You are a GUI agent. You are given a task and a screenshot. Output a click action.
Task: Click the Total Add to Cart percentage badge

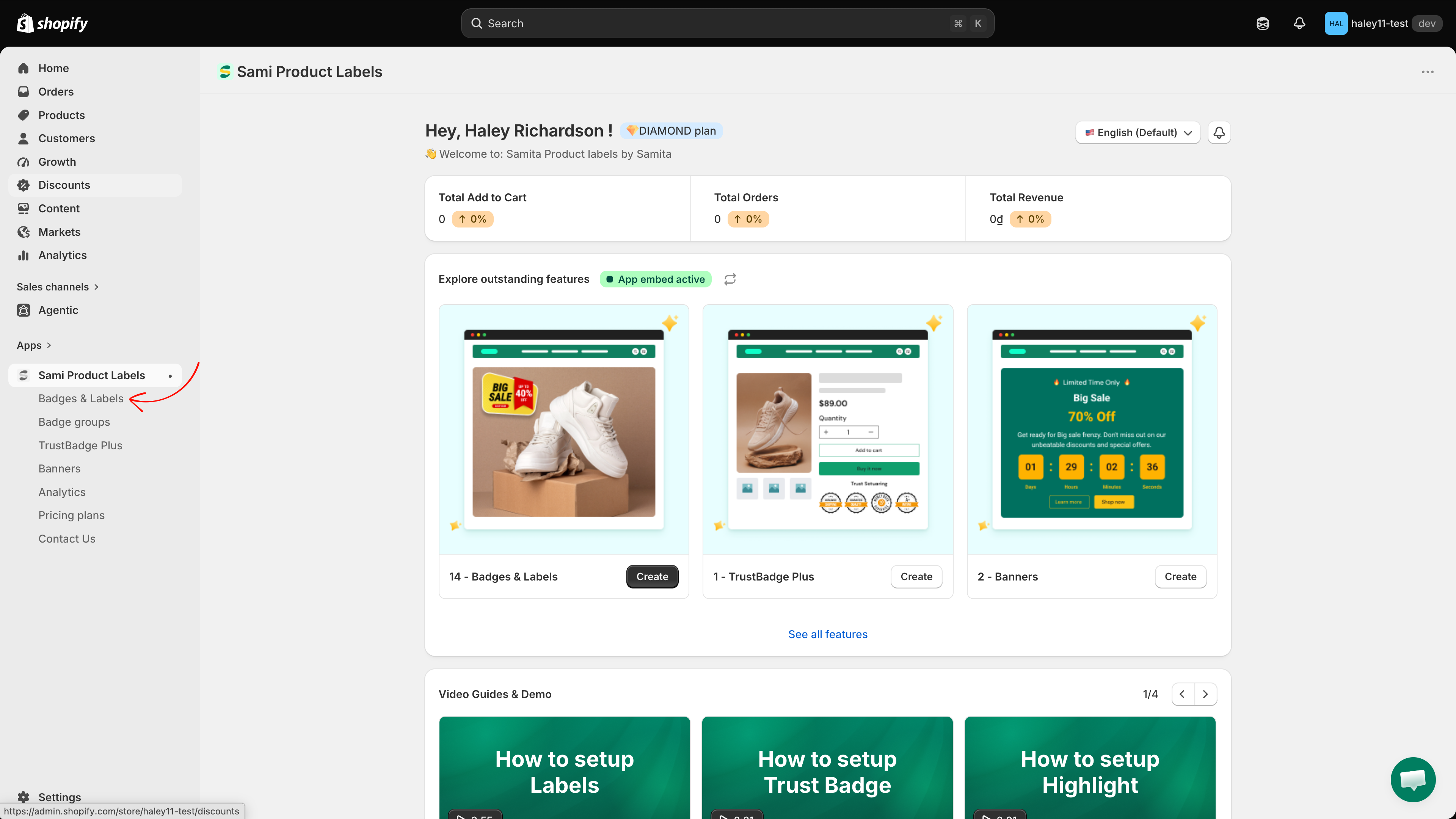472,219
